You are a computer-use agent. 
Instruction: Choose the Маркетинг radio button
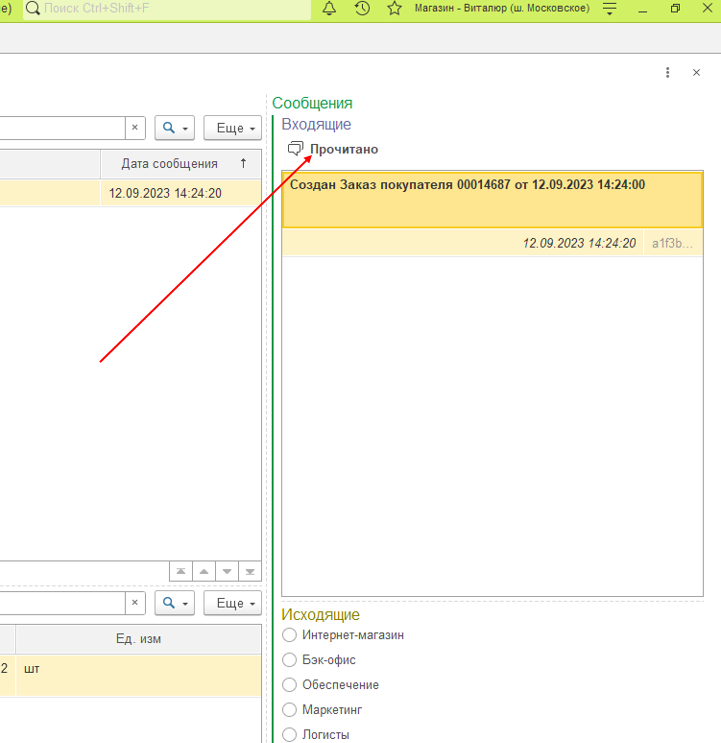point(290,710)
